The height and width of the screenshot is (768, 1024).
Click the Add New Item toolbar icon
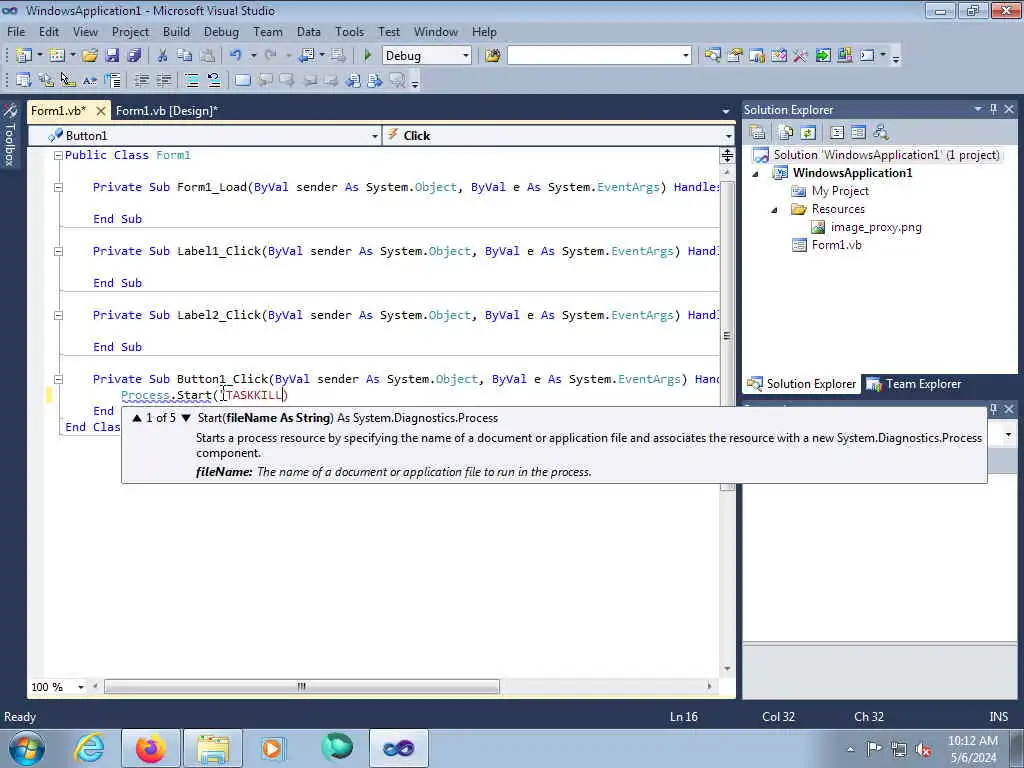pos(57,56)
